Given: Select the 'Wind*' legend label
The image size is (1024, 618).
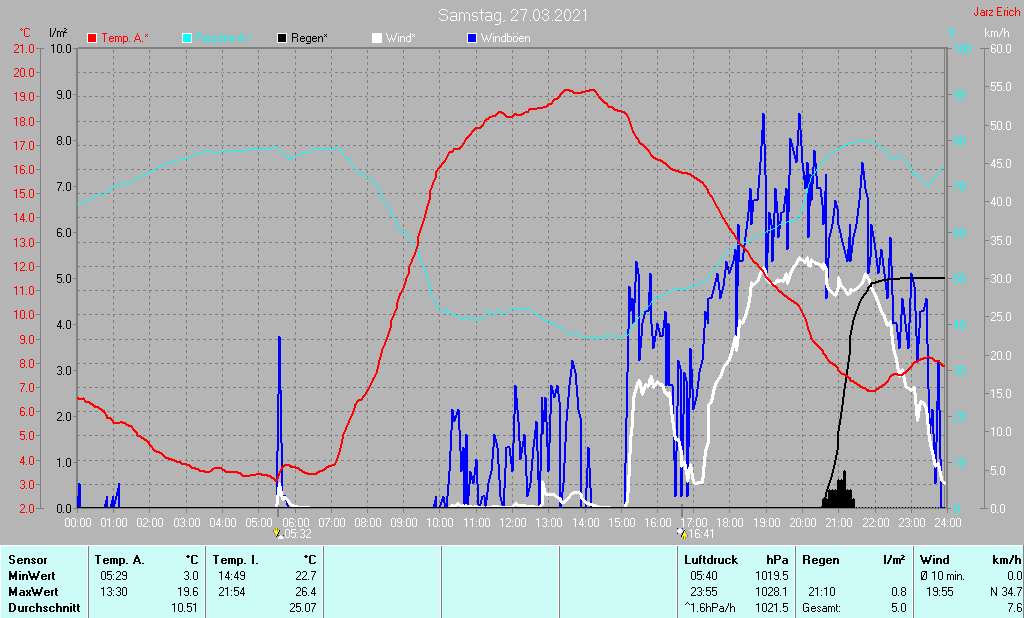Looking at the screenshot, I should 400,38.
